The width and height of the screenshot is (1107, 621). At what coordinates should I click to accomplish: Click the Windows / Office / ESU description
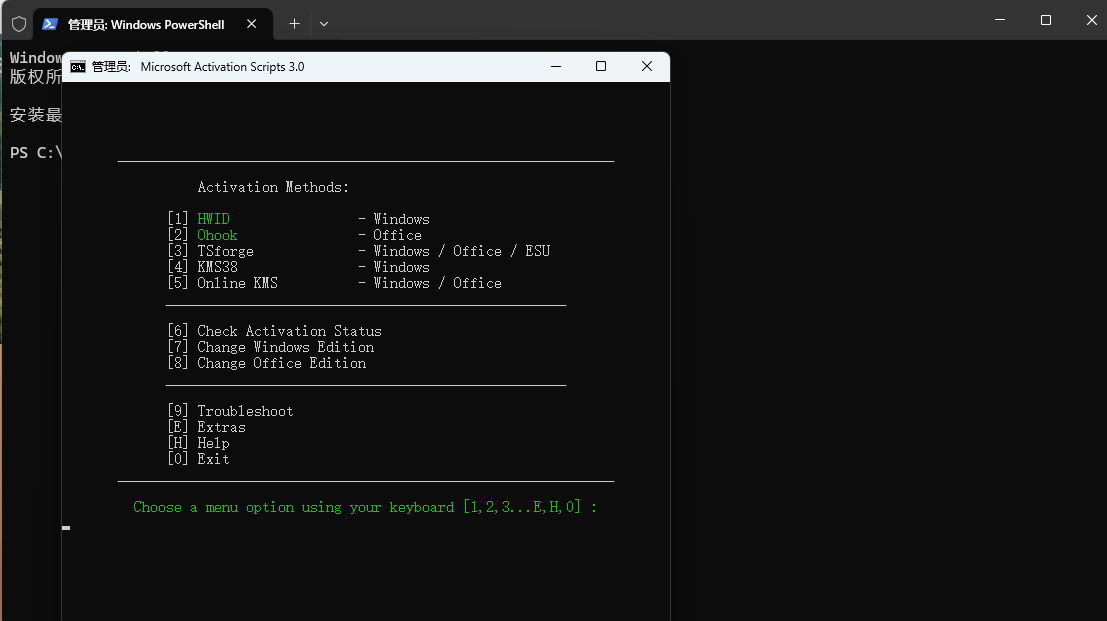coord(462,251)
